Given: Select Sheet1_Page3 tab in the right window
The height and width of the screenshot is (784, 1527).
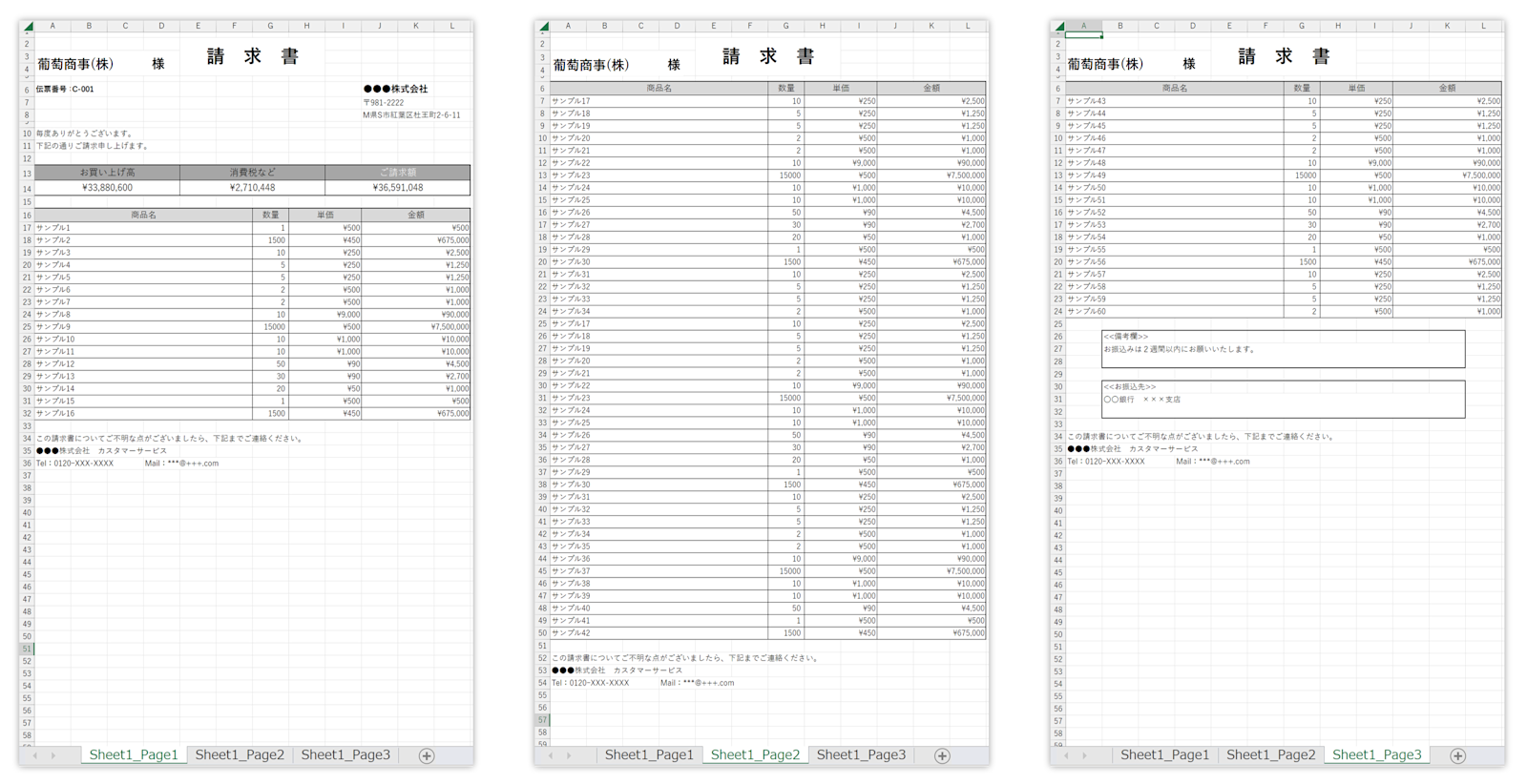Looking at the screenshot, I should tap(1376, 754).
